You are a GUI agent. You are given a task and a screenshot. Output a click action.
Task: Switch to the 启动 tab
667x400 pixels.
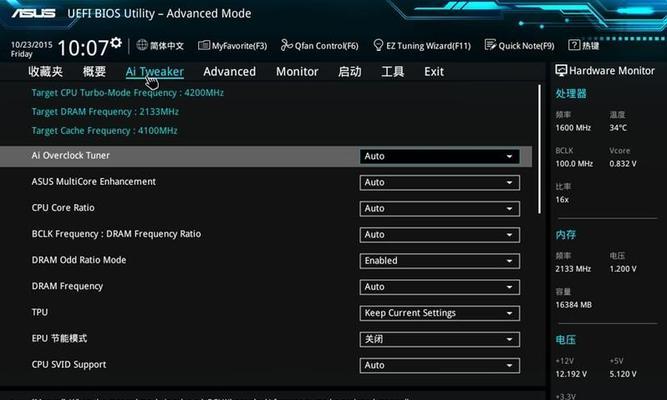[350, 71]
